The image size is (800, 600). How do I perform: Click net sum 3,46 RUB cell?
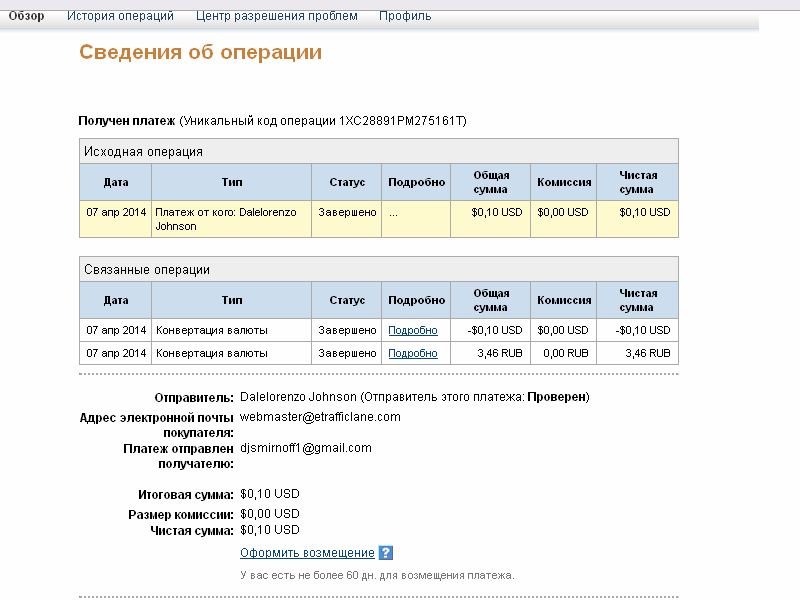[637, 353]
